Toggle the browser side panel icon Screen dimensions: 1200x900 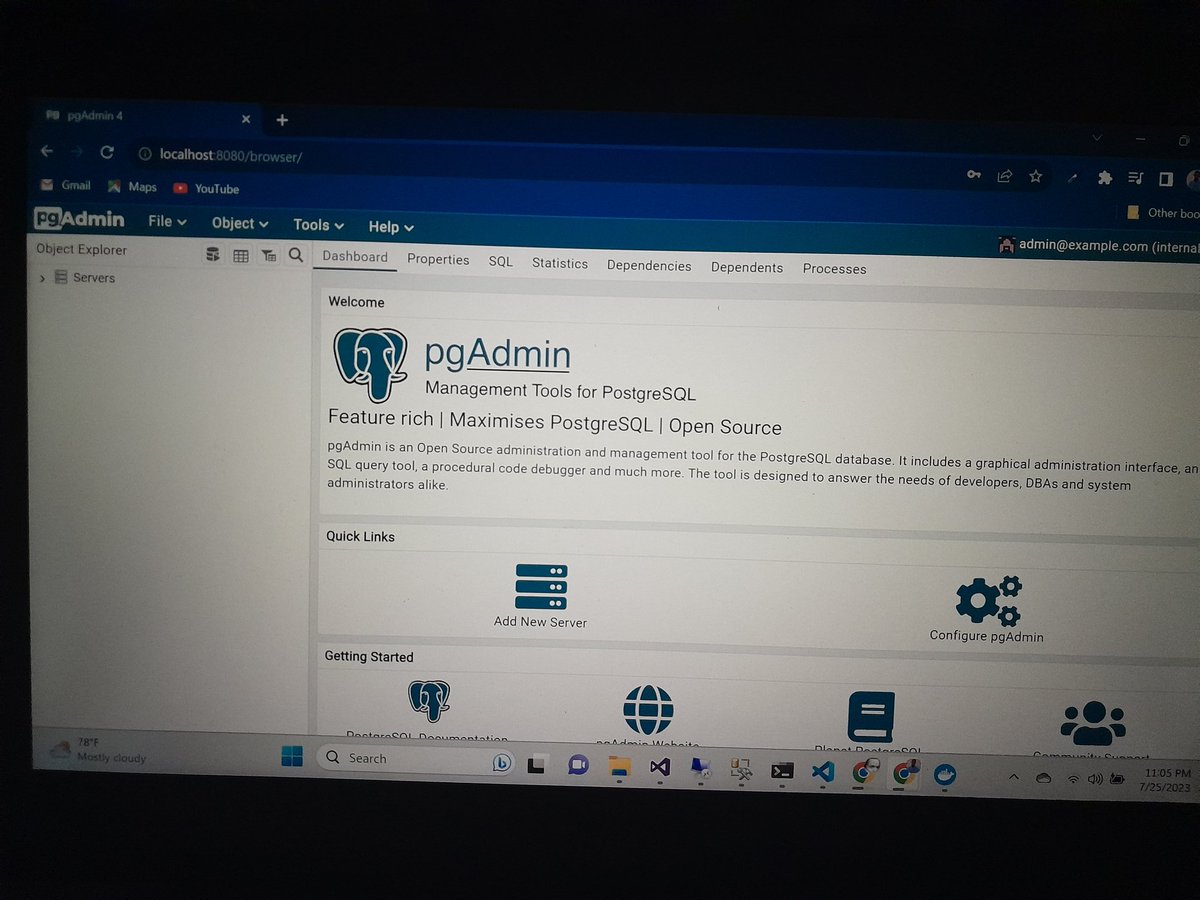(x=1165, y=179)
